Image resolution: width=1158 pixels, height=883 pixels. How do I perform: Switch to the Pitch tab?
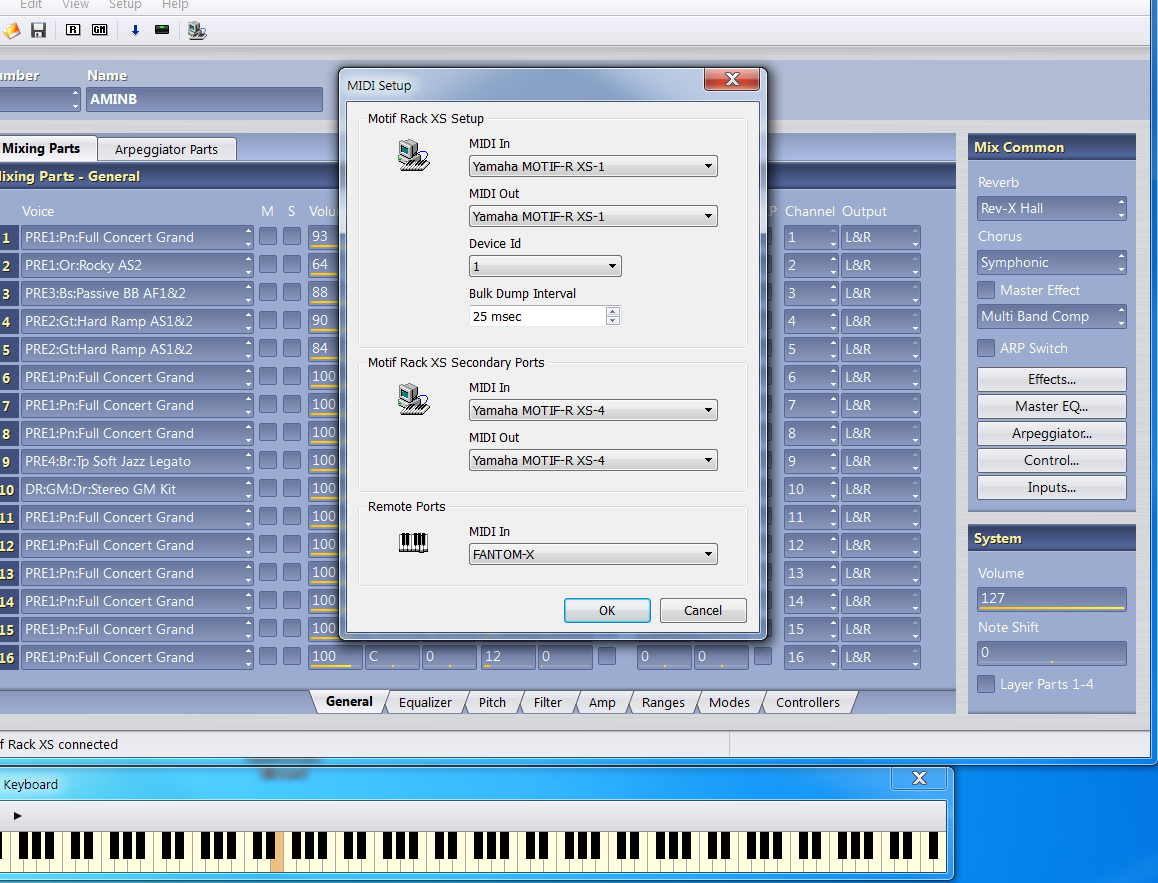click(x=492, y=702)
